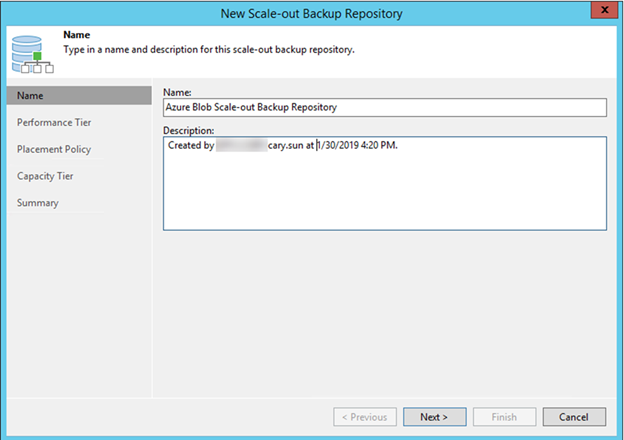The image size is (624, 440).
Task: Click the bold 'Name' page heading
Action: pyautogui.click(x=77, y=35)
